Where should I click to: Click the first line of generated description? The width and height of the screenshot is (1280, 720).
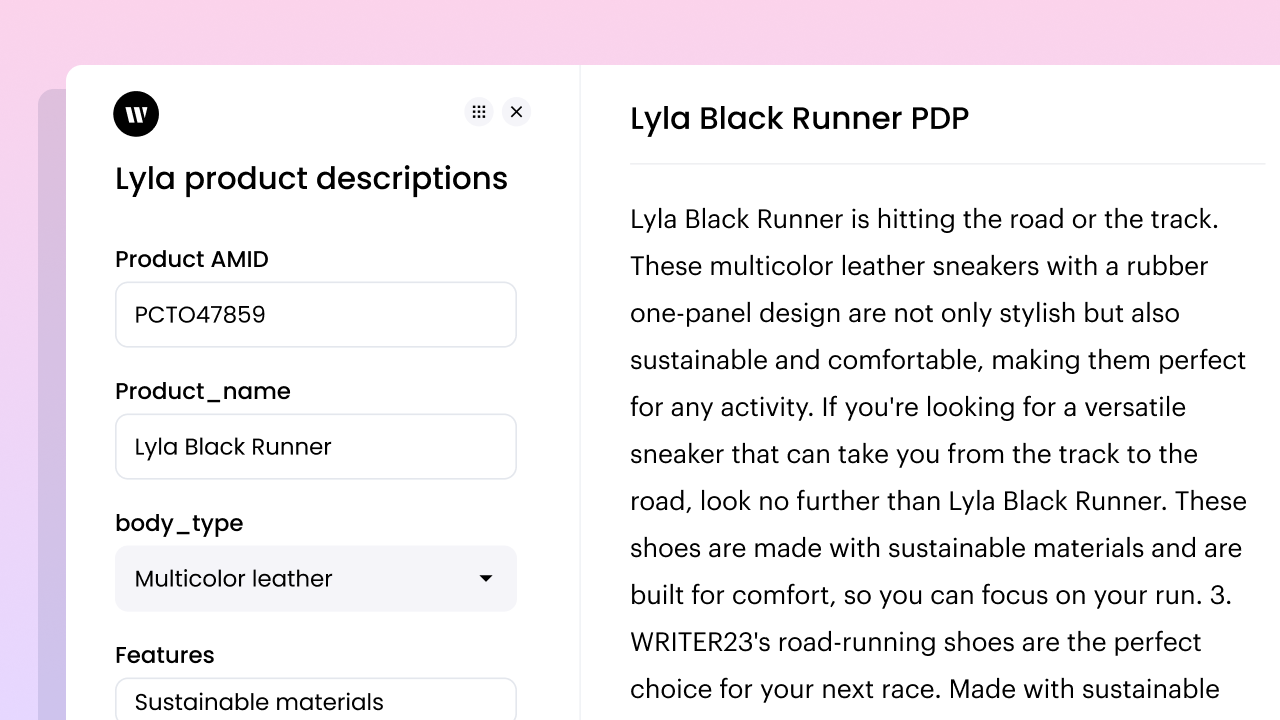click(924, 219)
